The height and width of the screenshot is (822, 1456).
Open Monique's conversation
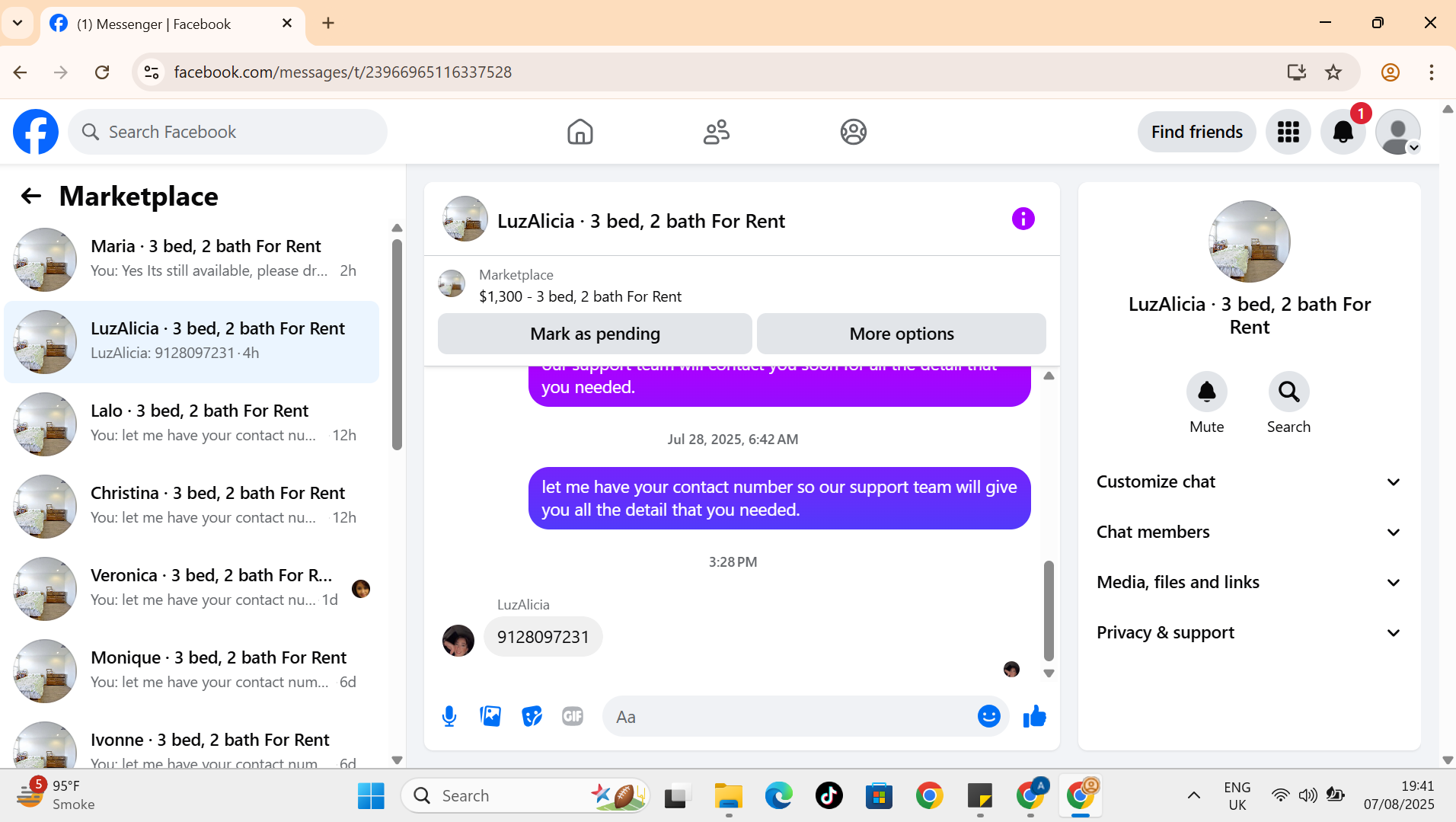(192, 671)
